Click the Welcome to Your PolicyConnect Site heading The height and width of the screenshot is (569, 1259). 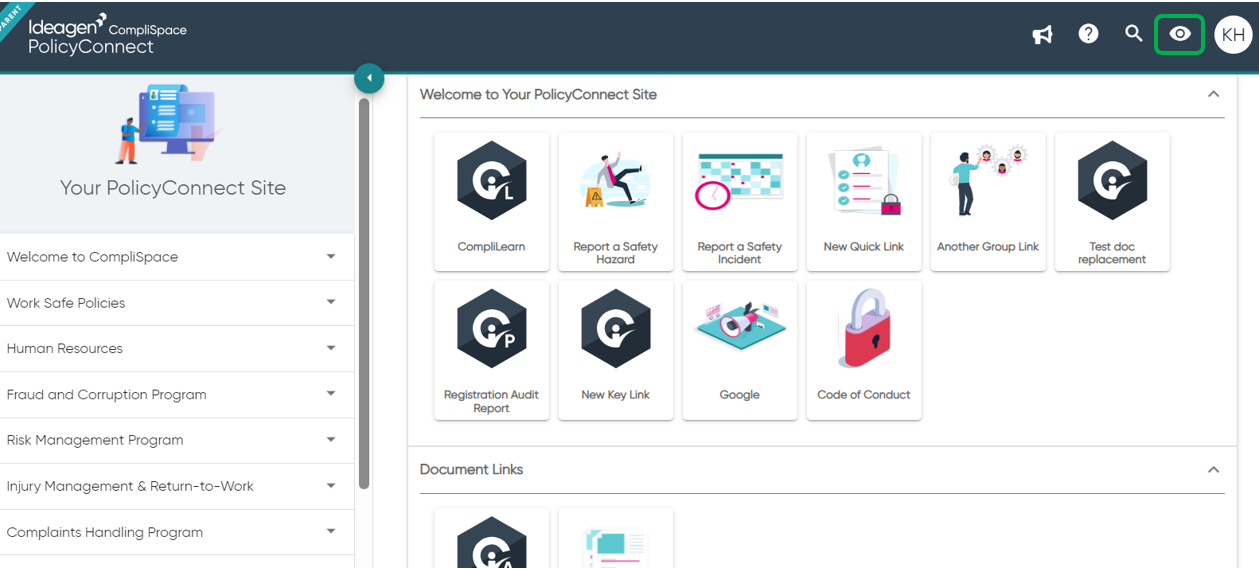[538, 94]
